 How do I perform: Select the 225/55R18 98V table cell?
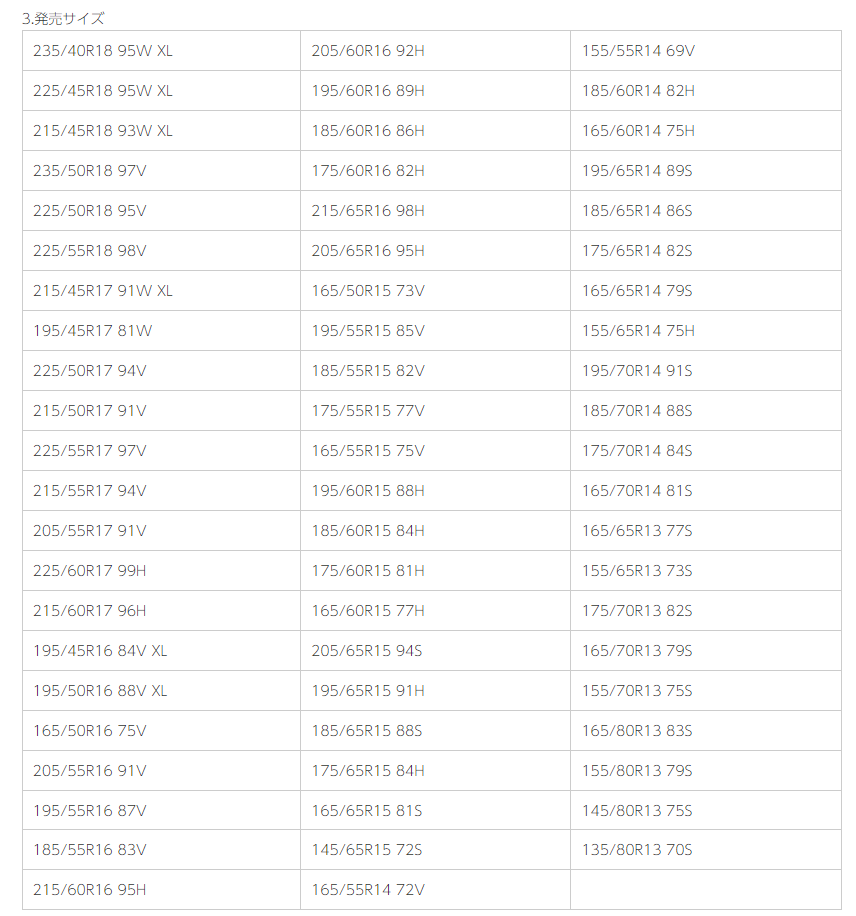[x=90, y=251]
